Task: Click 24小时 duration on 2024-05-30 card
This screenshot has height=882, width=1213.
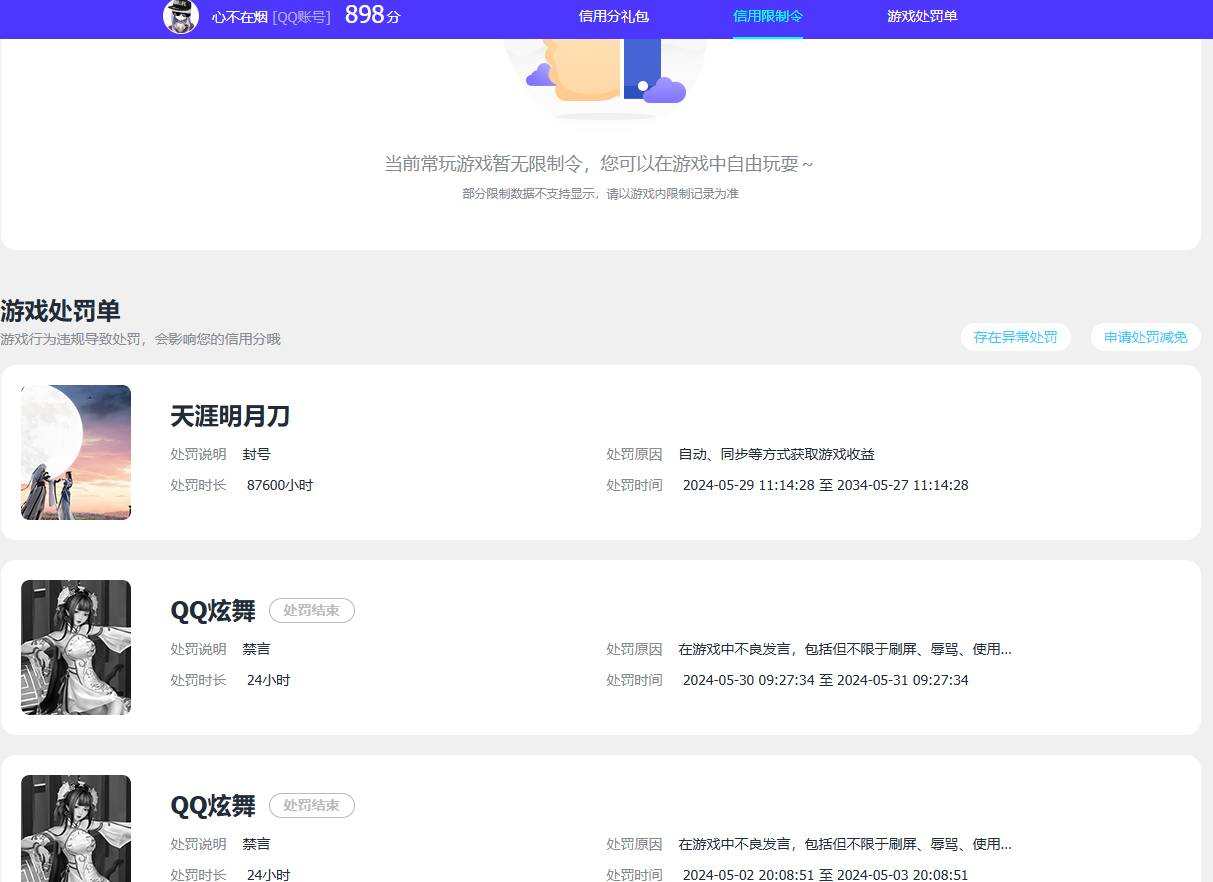Action: point(268,680)
